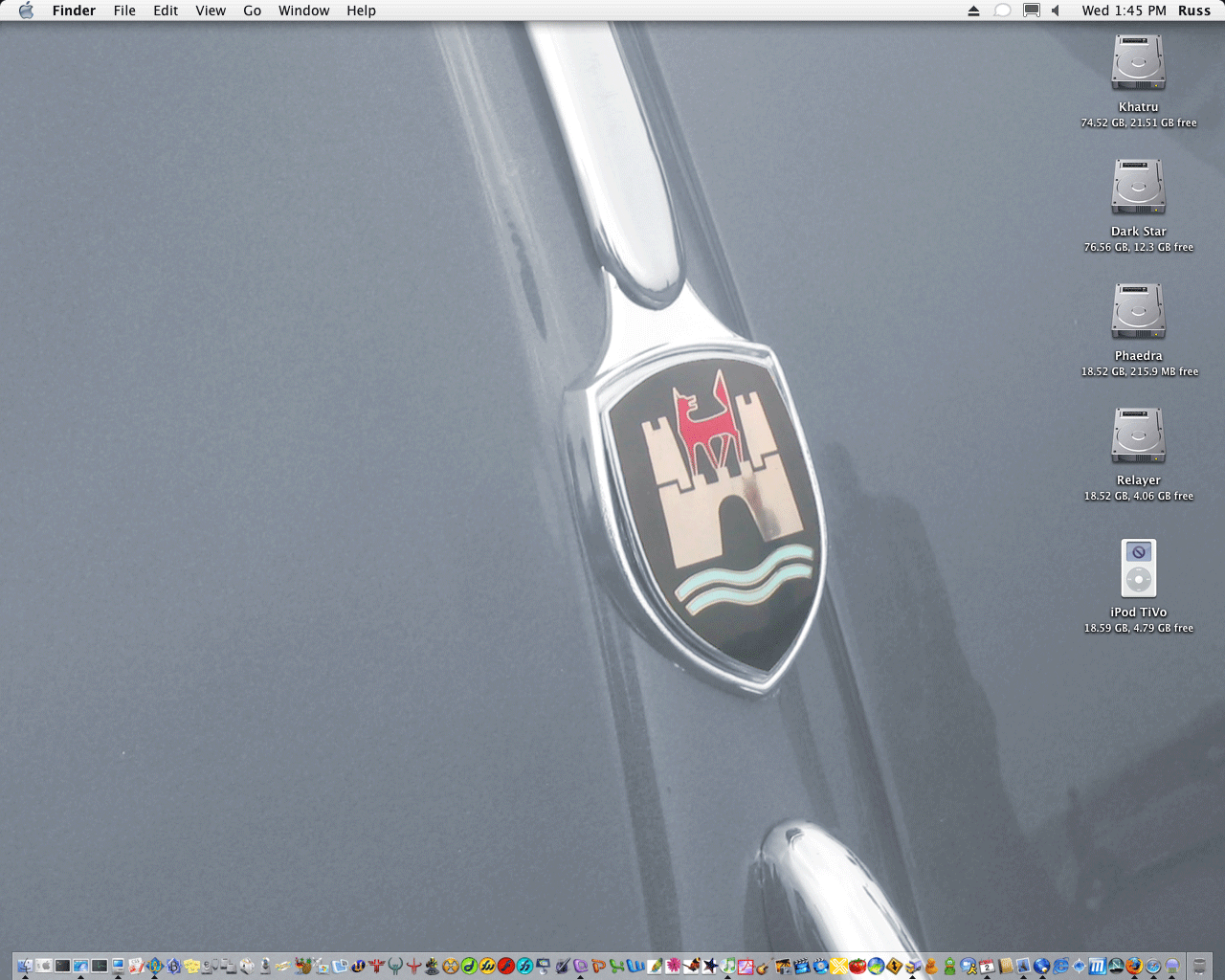Open the tomato icon in the Dock

coord(857,966)
